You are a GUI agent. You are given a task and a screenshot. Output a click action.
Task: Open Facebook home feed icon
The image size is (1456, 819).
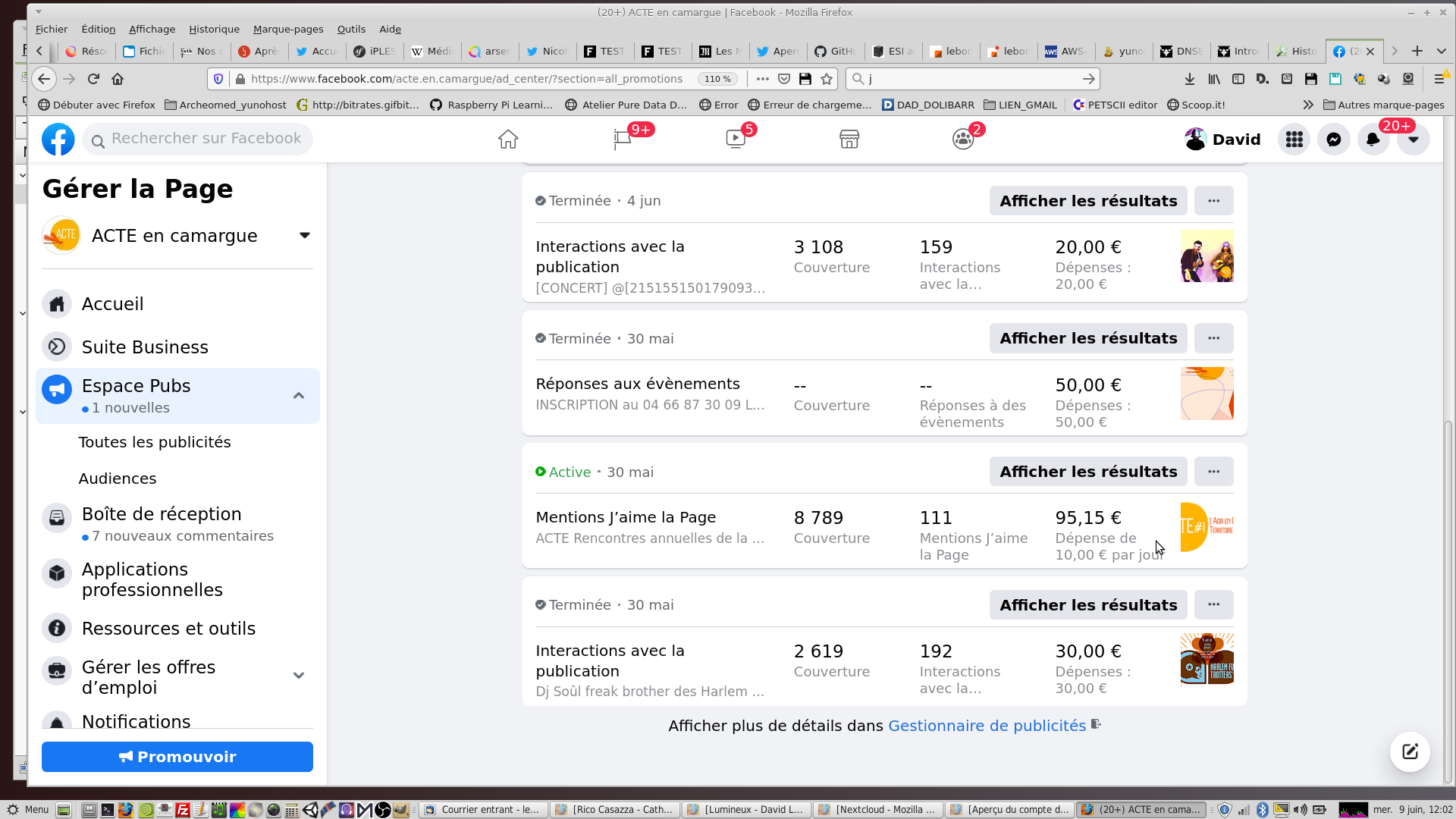(x=508, y=140)
